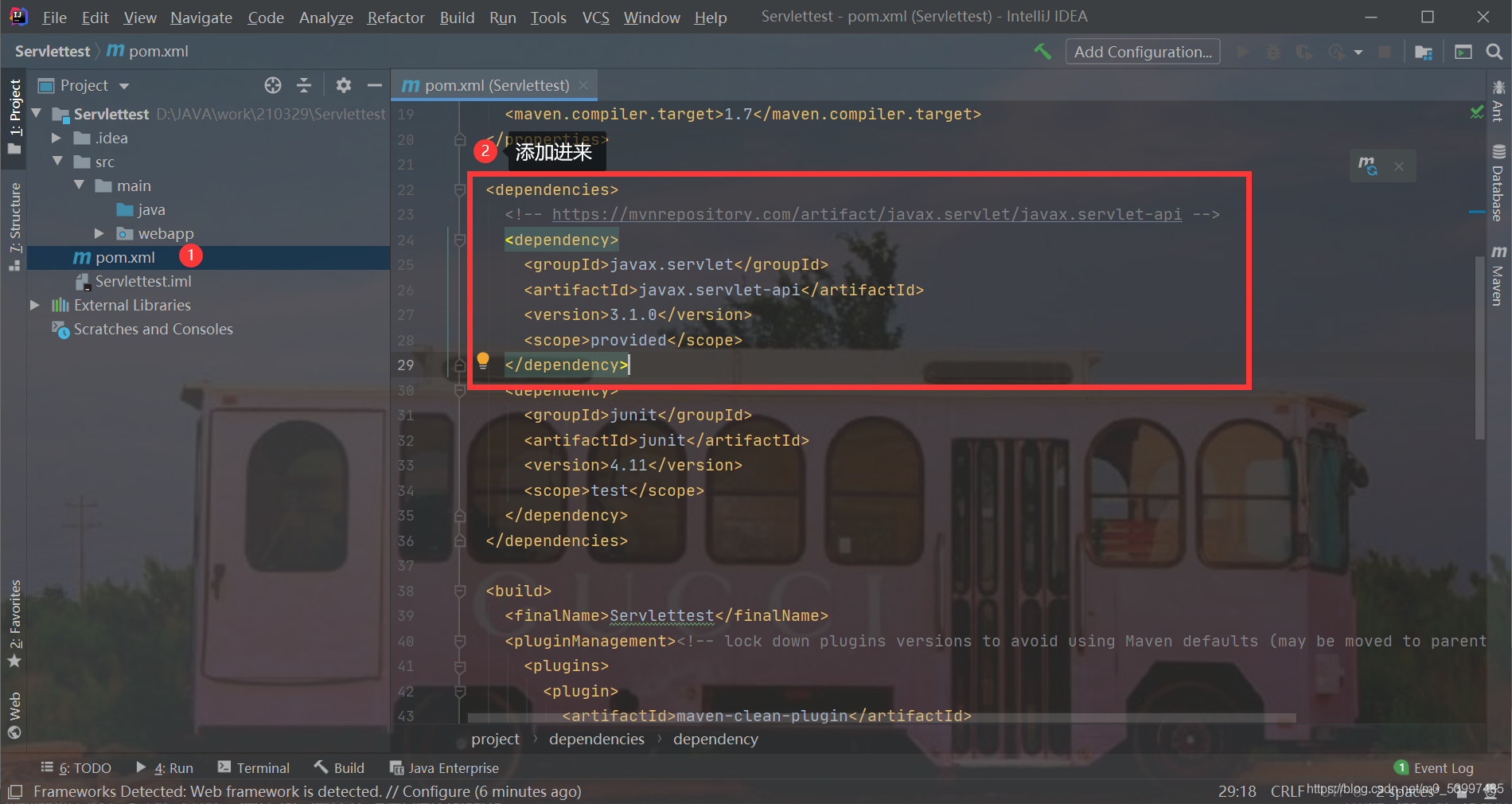Expand the webapp folder
This screenshot has height=804, width=1512.
[x=99, y=233]
